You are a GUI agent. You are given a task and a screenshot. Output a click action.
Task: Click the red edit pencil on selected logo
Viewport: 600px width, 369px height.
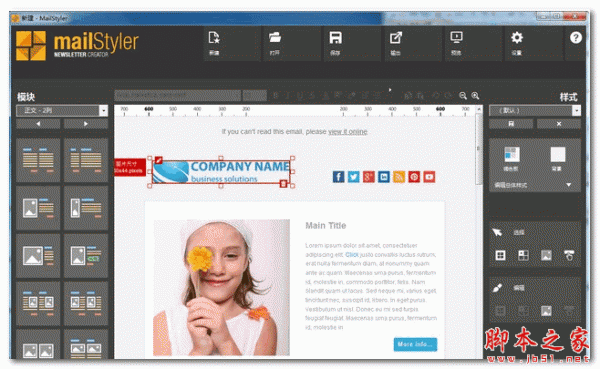click(159, 160)
